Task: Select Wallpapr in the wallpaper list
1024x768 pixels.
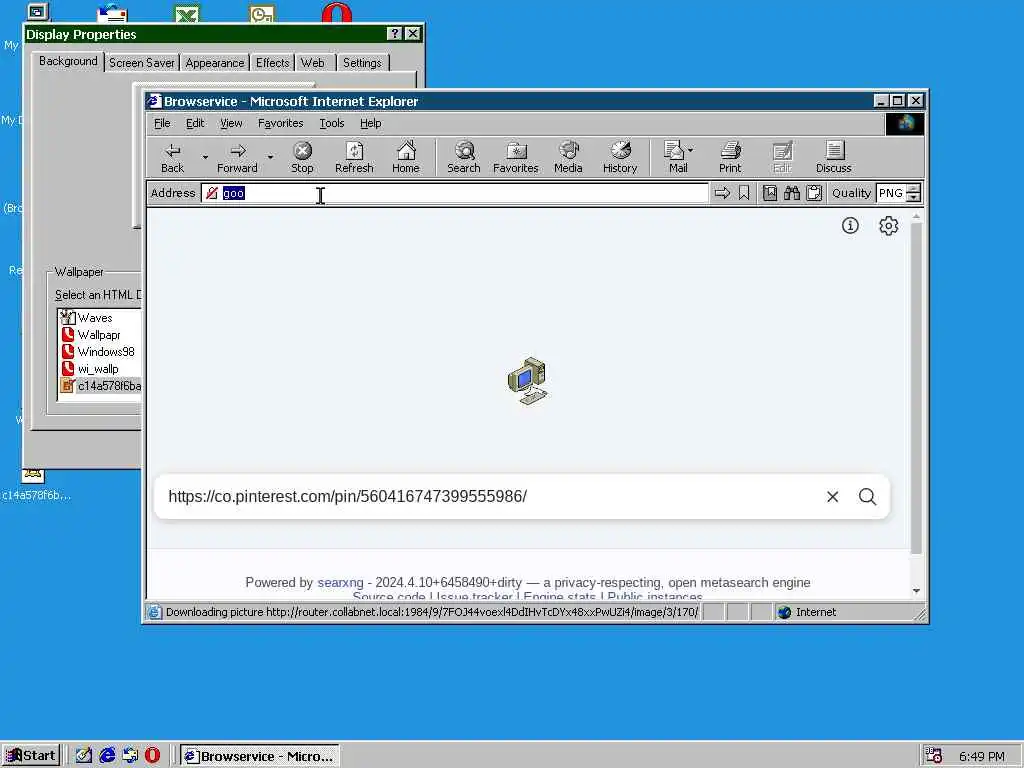Action: (99, 335)
